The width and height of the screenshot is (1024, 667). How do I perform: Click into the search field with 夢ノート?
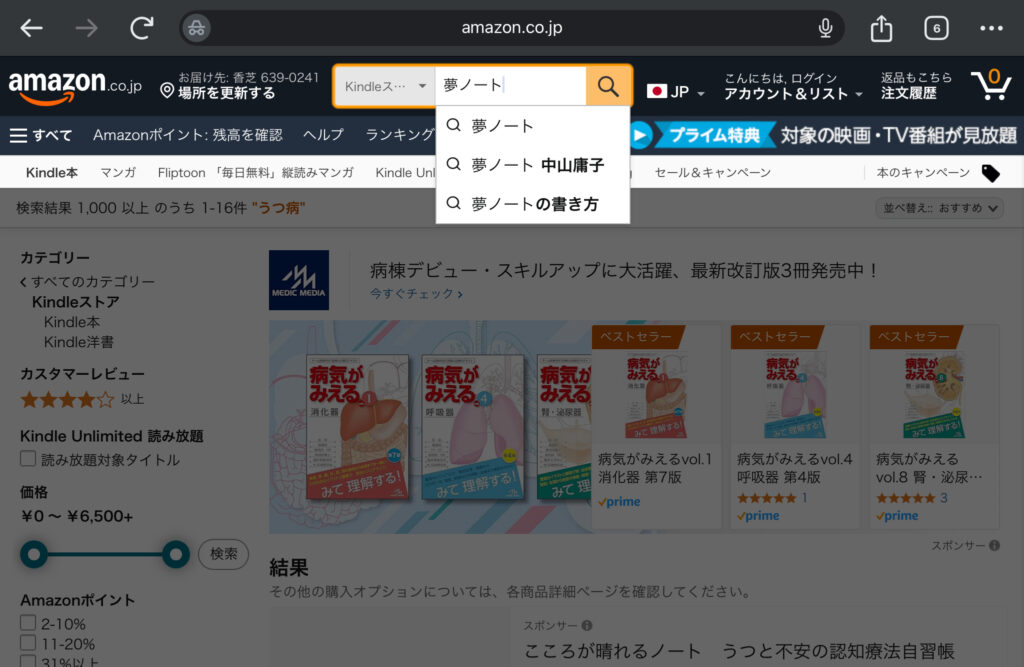coord(511,86)
